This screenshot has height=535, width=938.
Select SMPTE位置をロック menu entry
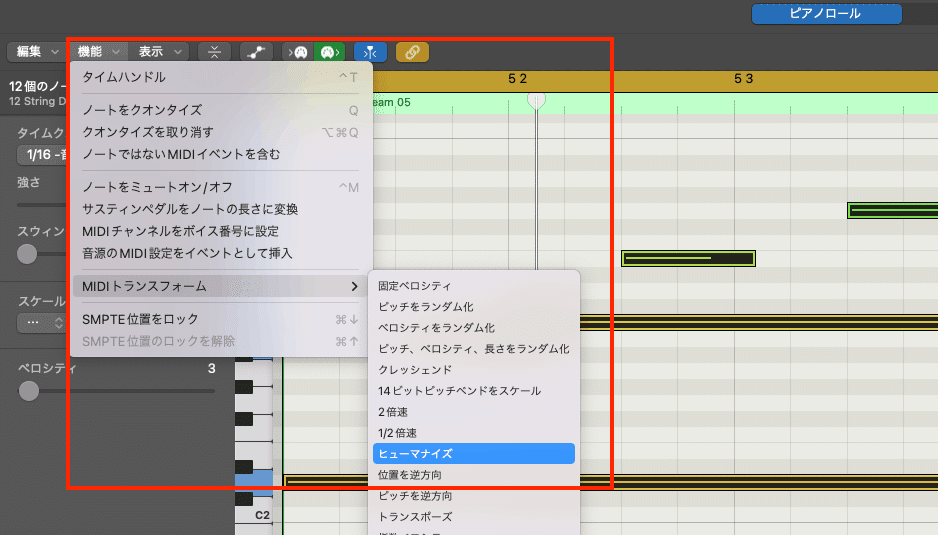pyautogui.click(x=220, y=320)
